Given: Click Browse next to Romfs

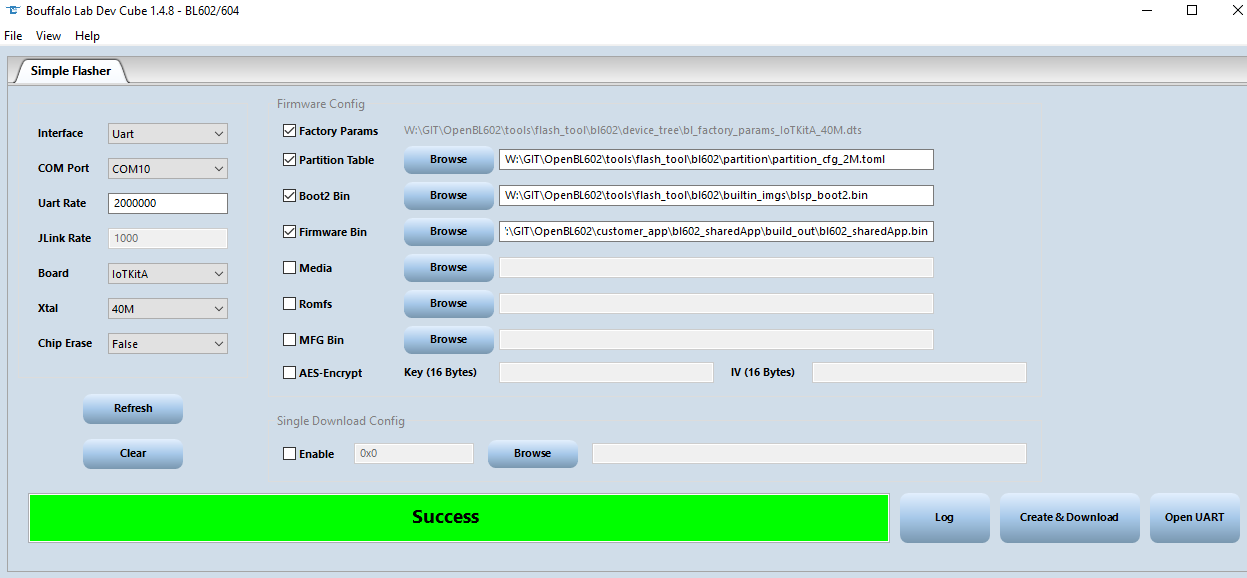Looking at the screenshot, I should pos(448,304).
